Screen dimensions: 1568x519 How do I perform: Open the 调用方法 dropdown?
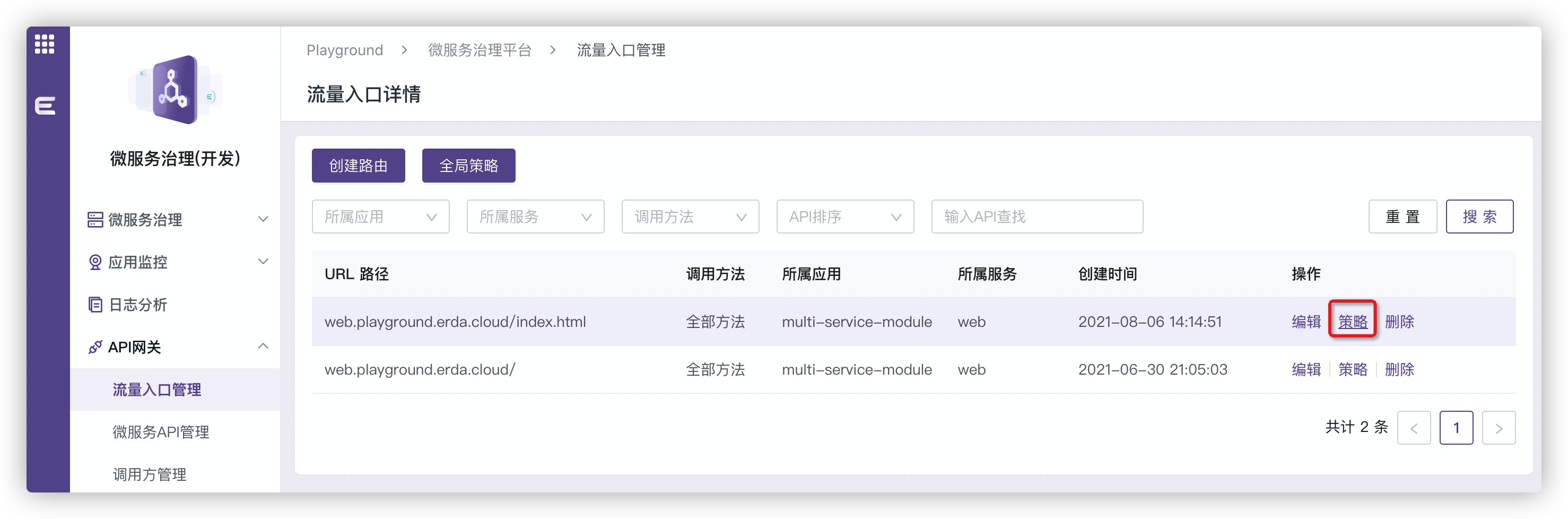click(x=690, y=217)
